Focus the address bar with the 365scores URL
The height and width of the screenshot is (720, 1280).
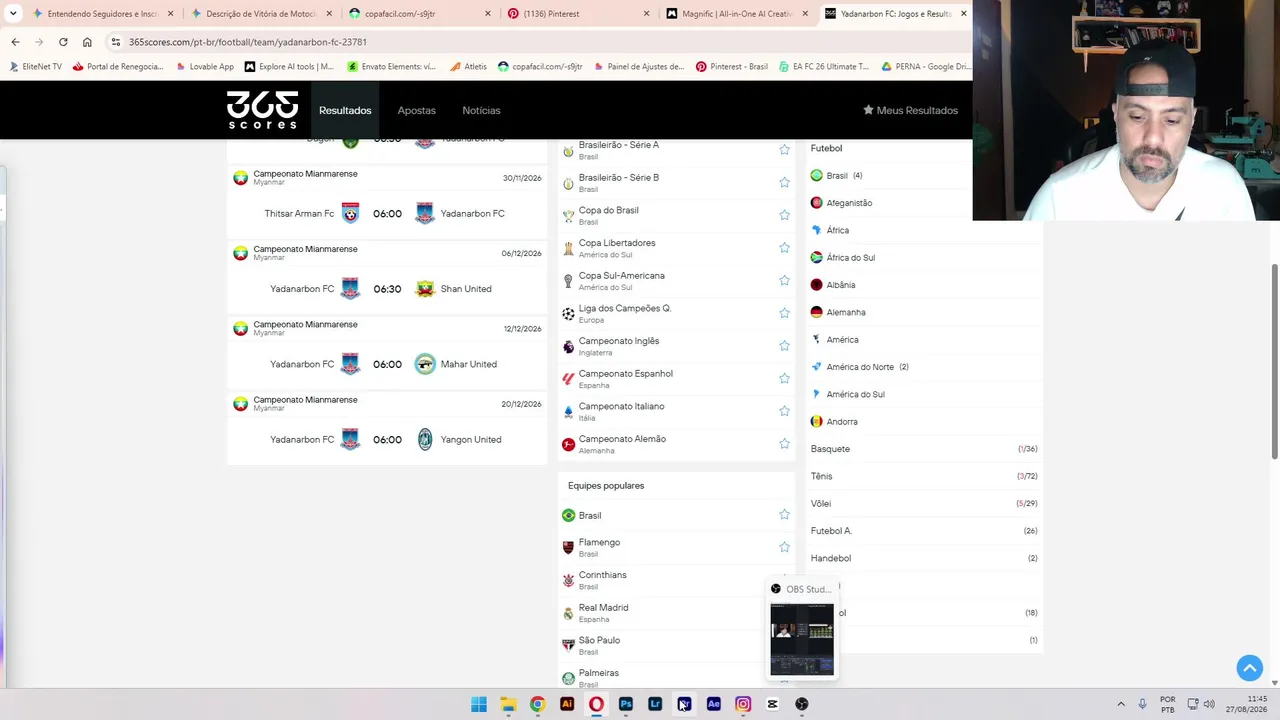(540, 42)
